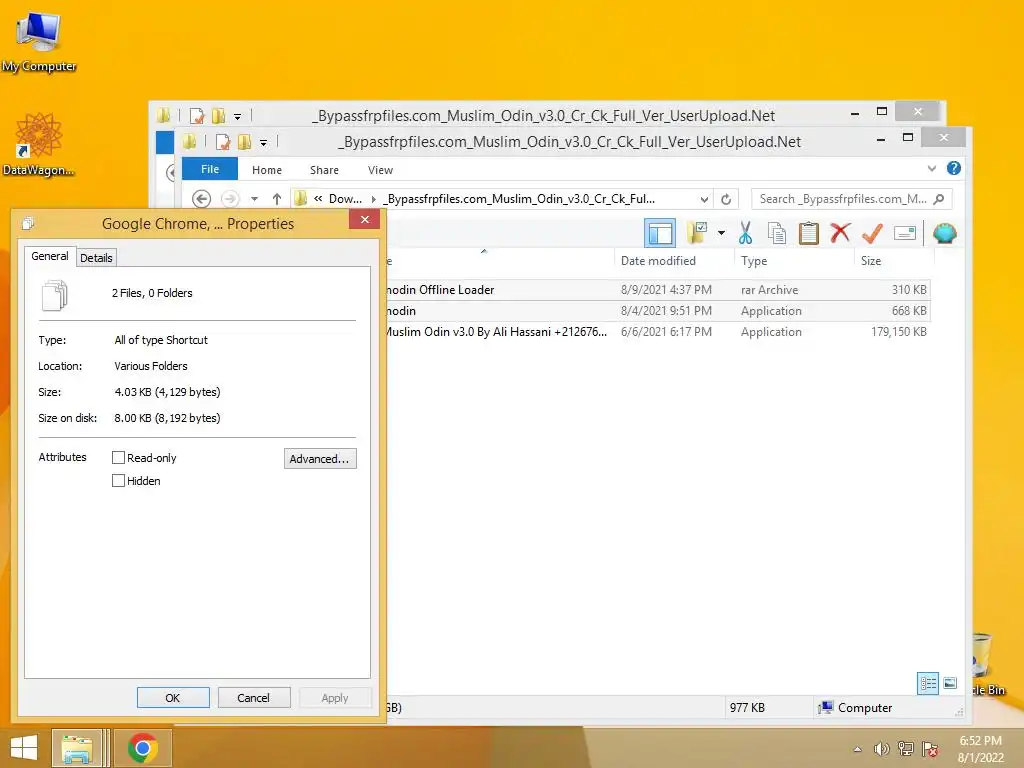The image size is (1024, 768).
Task: Click the Forward arrow in front Explorer window
Action: click(x=230, y=199)
